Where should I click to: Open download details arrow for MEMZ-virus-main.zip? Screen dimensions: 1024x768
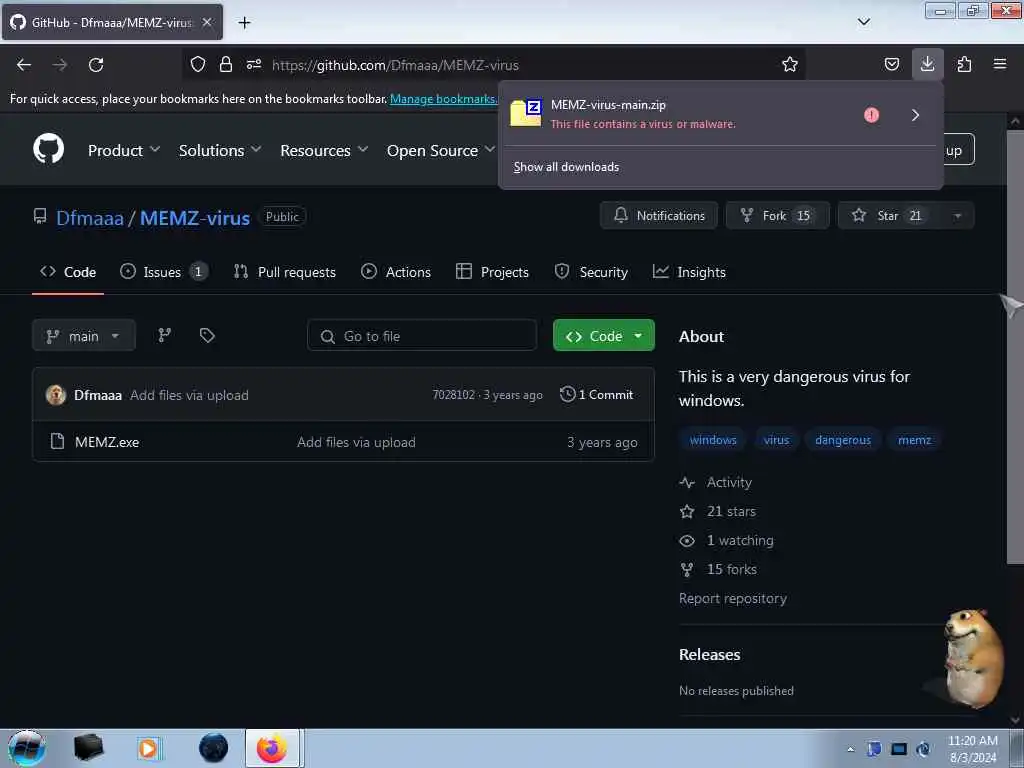pyautogui.click(x=915, y=115)
